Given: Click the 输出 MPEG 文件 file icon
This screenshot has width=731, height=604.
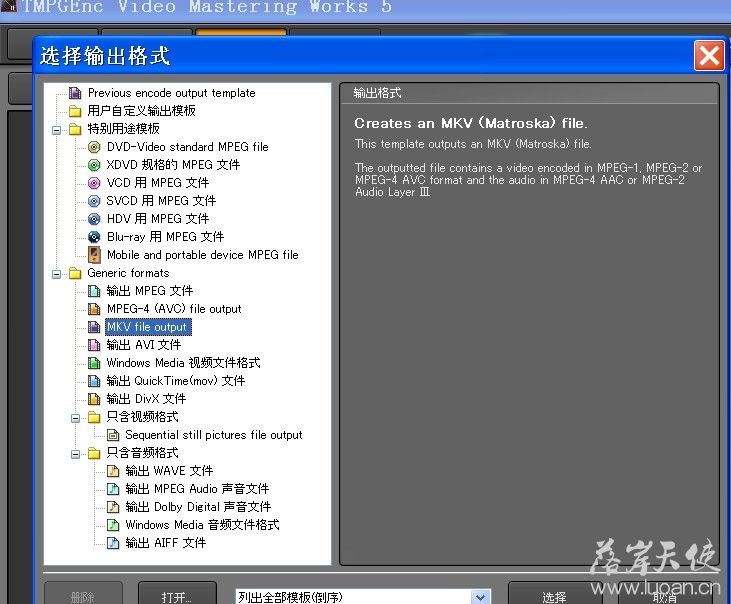Looking at the screenshot, I should pos(94,291).
